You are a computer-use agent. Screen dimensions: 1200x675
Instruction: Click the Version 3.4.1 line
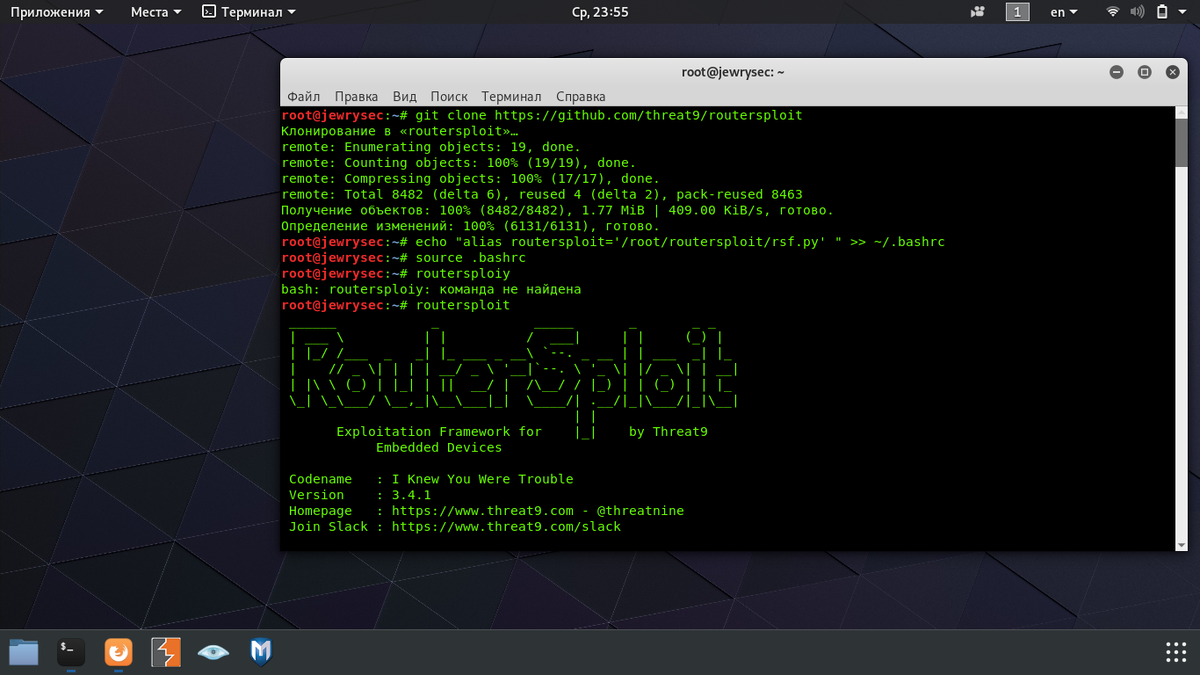[360, 494]
